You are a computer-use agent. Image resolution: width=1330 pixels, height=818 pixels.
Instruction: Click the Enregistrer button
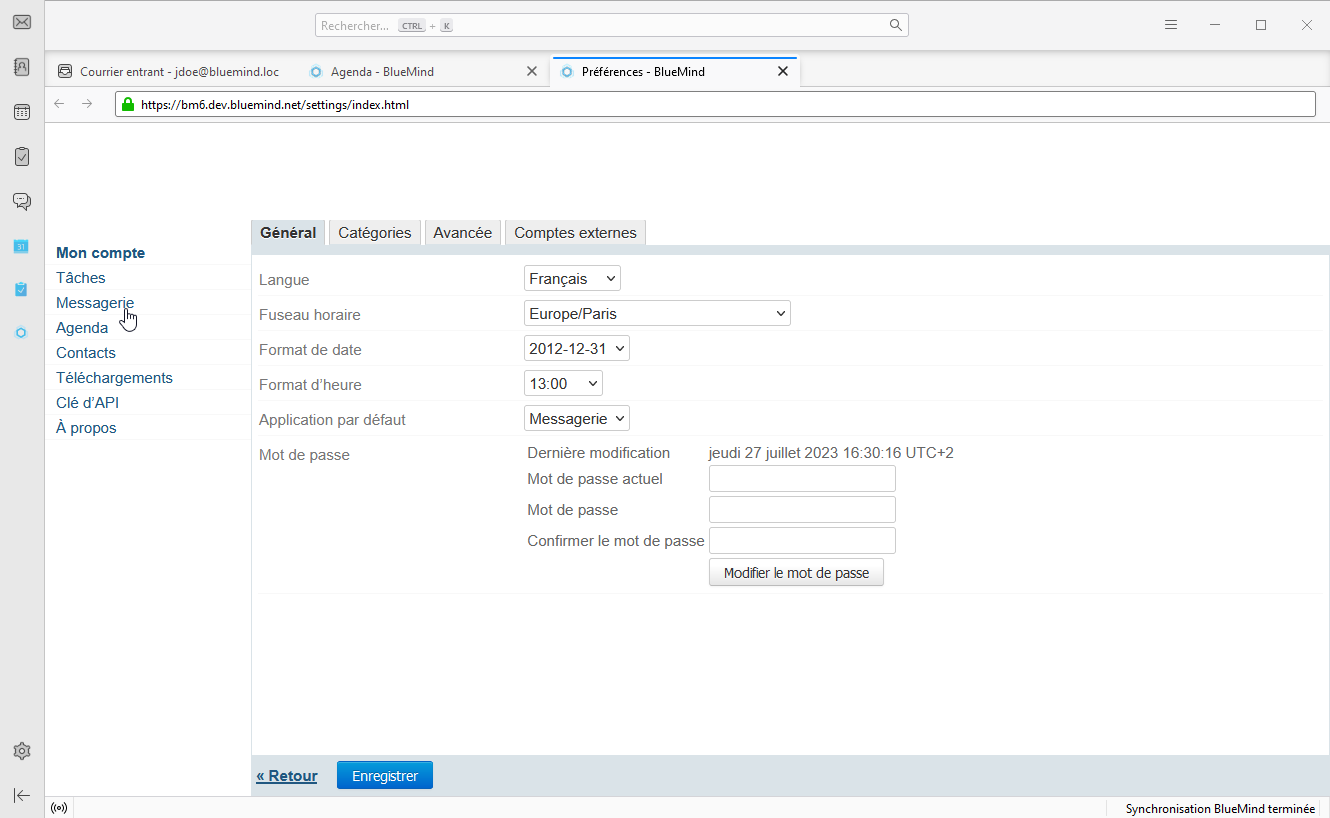point(385,776)
